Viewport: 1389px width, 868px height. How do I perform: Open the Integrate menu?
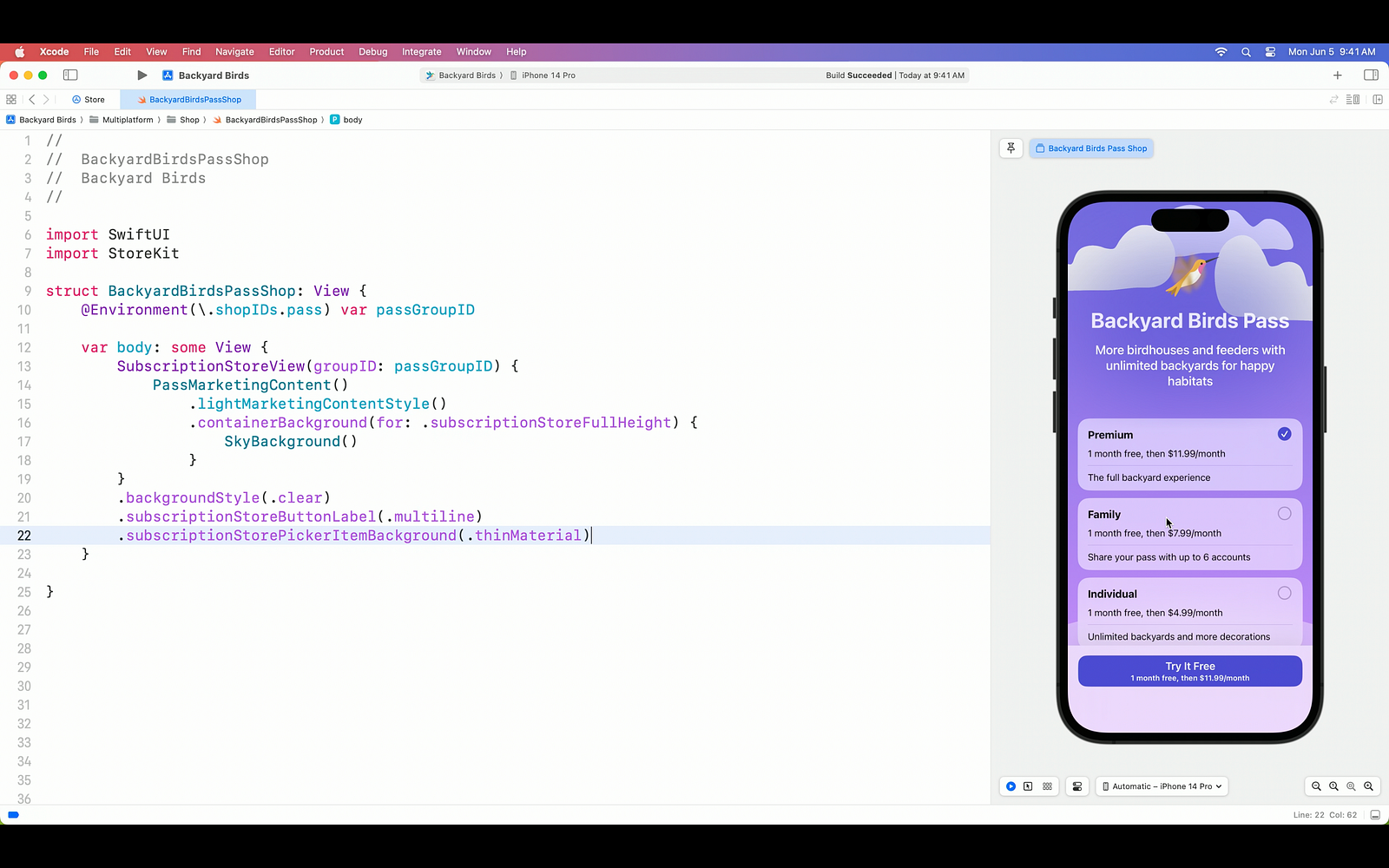coord(422,52)
